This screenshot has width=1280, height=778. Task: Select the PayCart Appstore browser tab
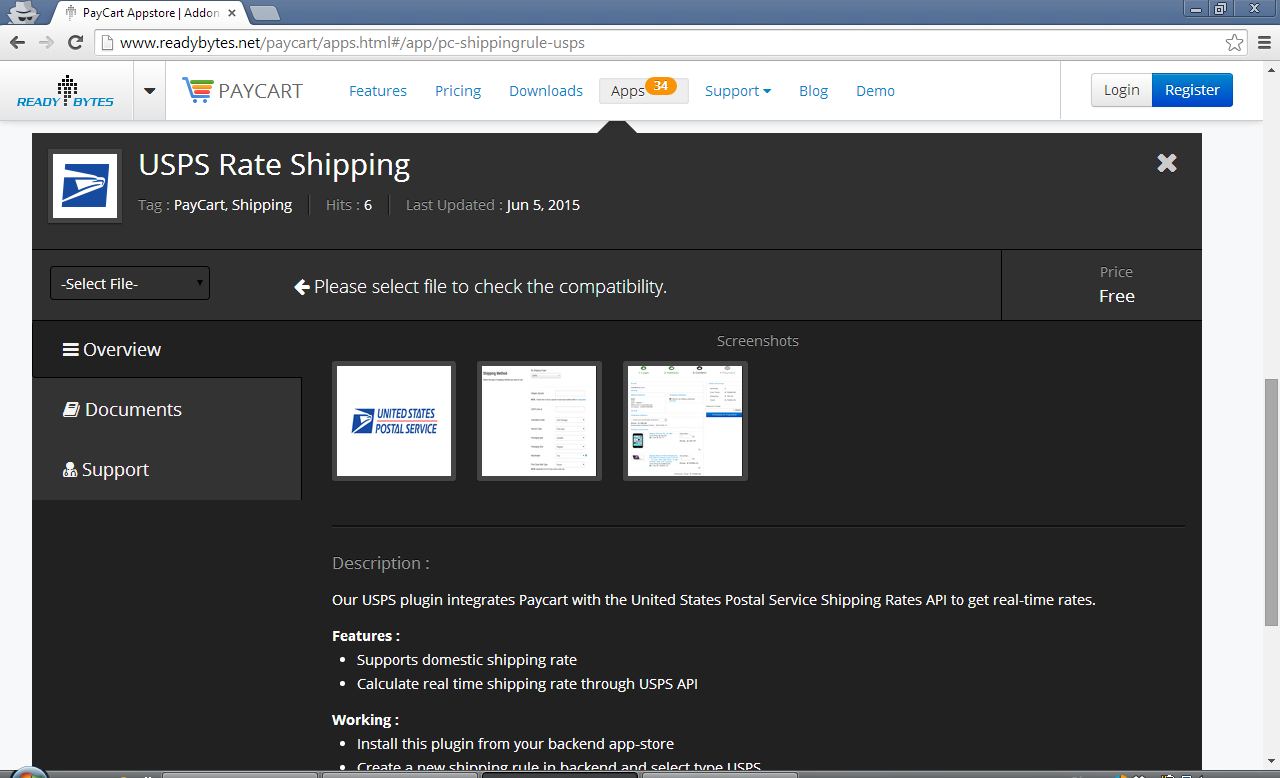[140, 14]
